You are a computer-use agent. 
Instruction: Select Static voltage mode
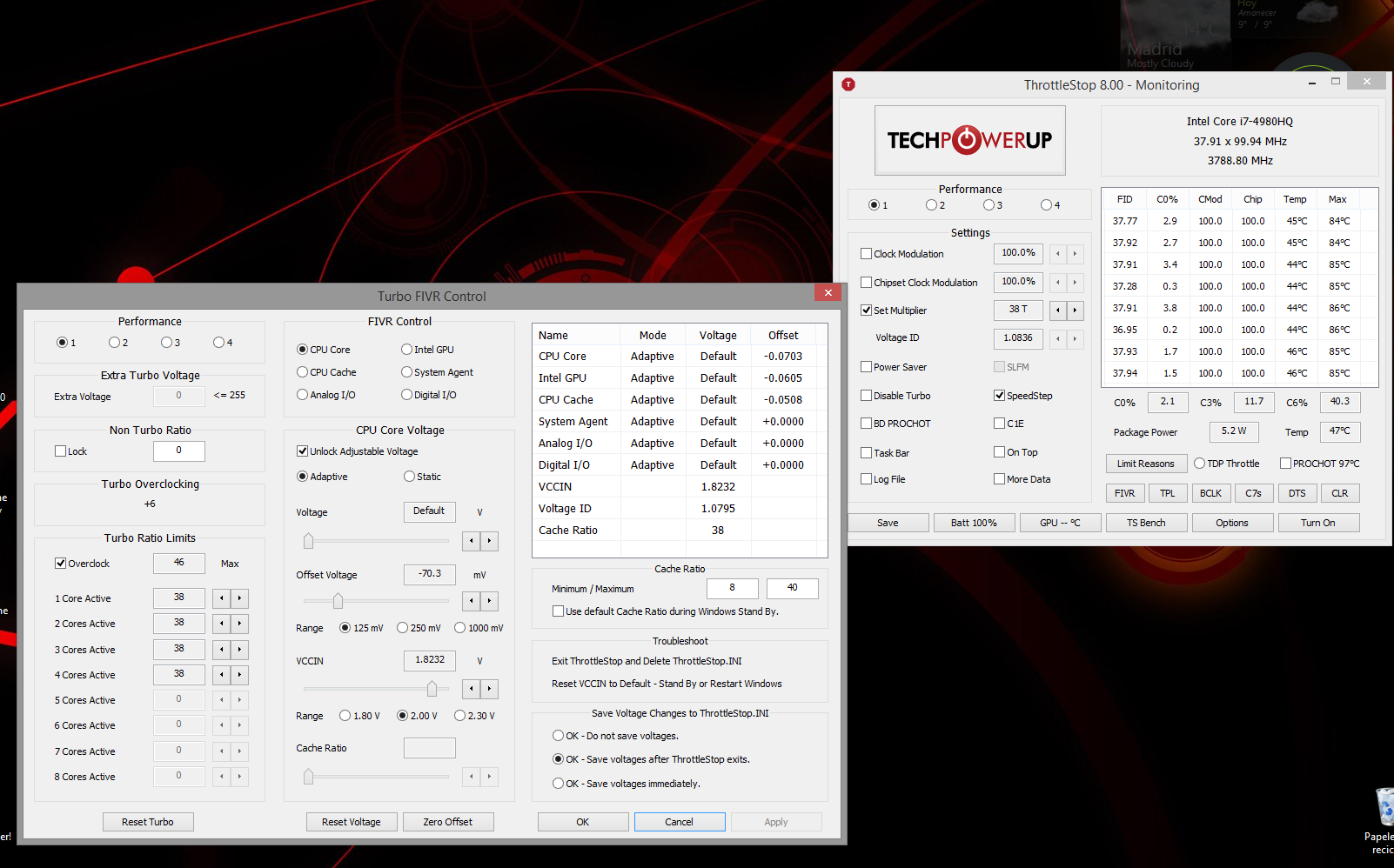(409, 477)
